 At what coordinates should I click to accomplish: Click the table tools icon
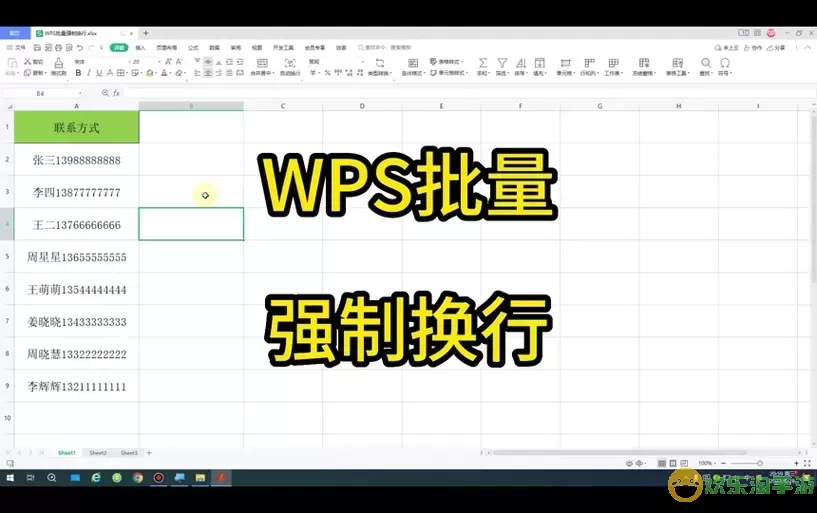tap(677, 63)
